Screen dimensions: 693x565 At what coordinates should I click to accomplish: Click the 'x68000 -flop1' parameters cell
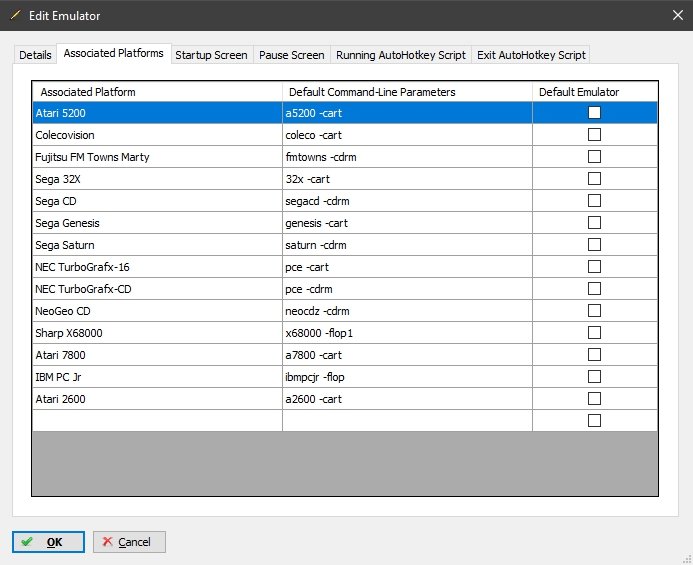point(407,333)
